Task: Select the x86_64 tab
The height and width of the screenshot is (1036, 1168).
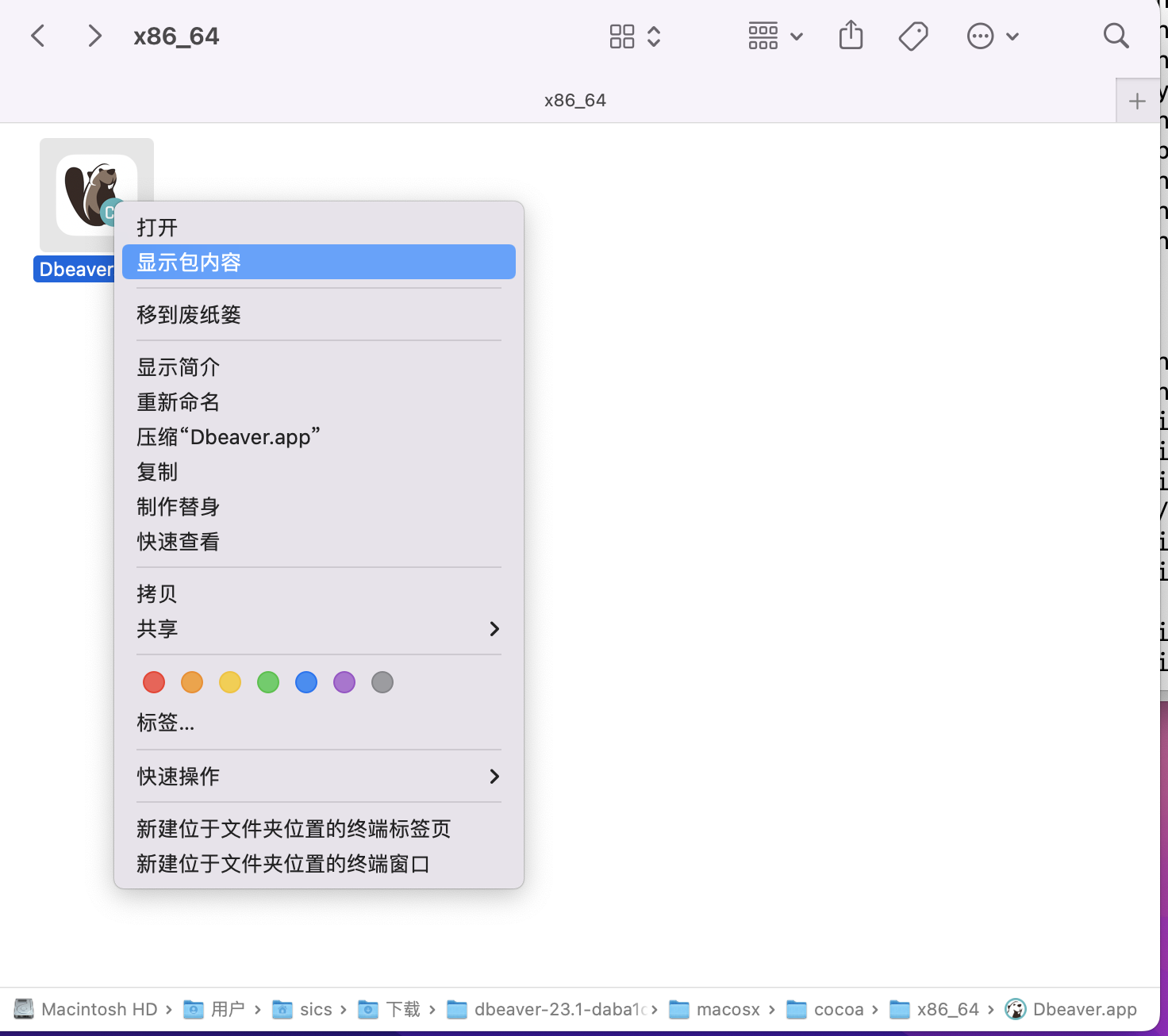Action: pos(575,101)
